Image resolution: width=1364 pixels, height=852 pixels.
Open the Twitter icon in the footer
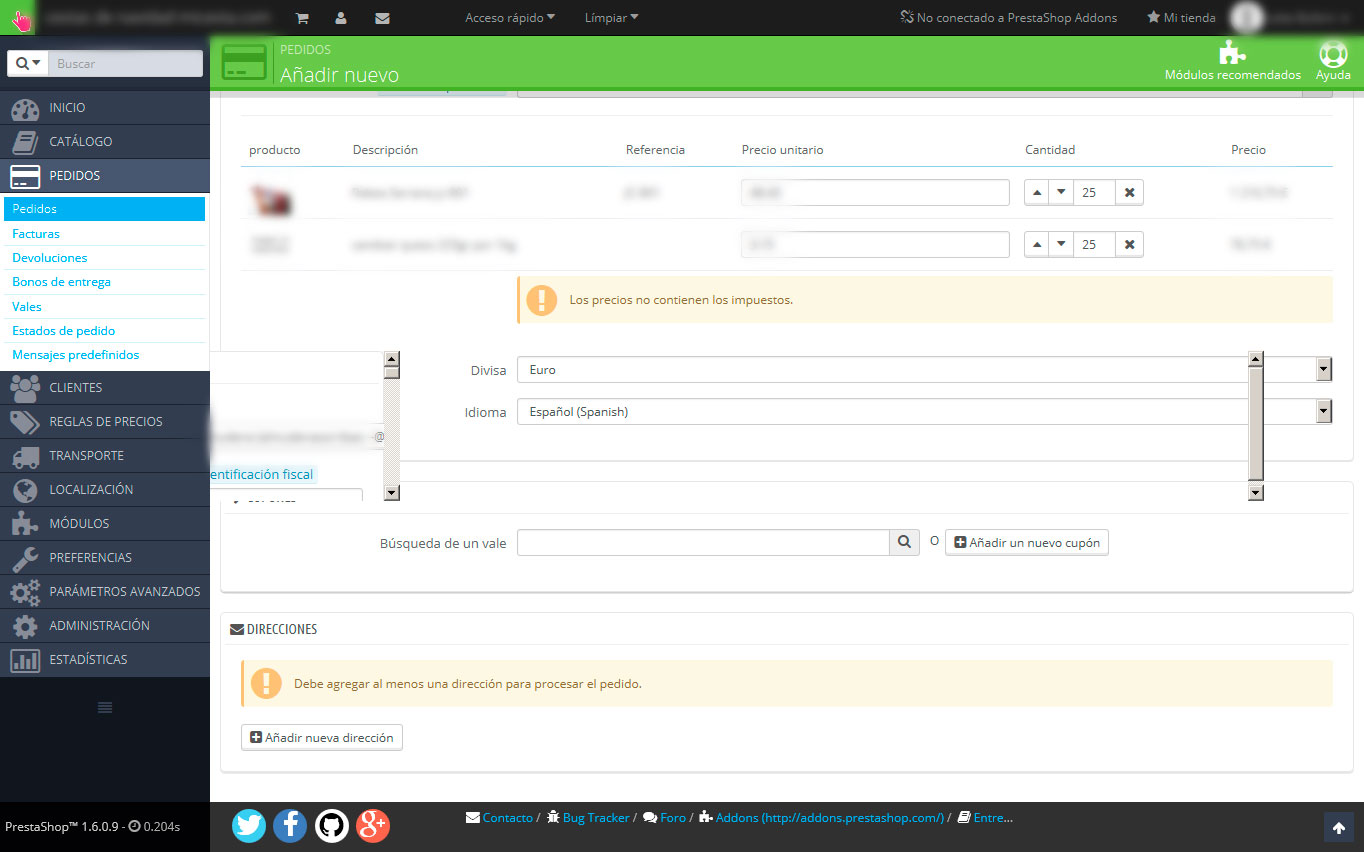tap(249, 825)
